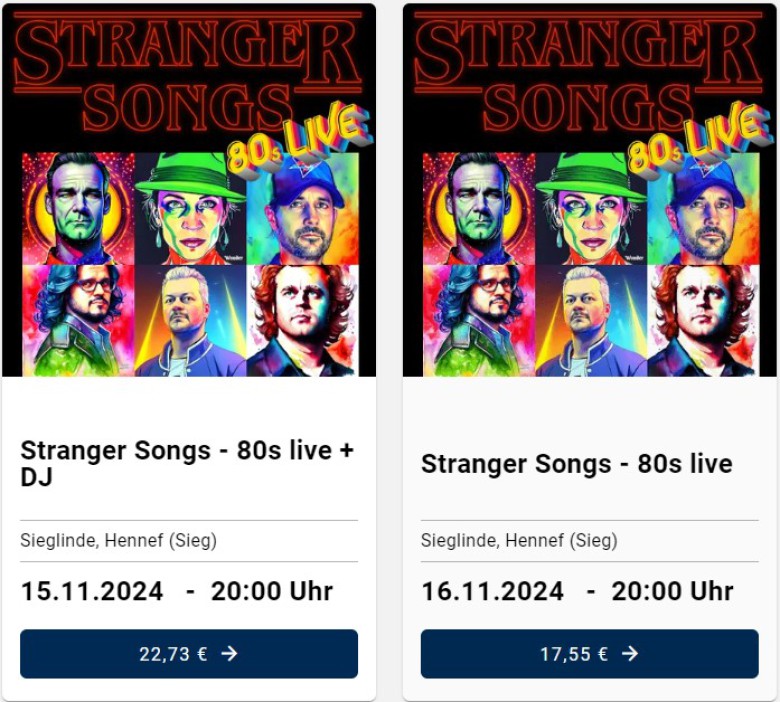Click the "80s LIVE" badge on the right poster
This screenshot has height=702, width=780.
pyautogui.click(x=698, y=138)
